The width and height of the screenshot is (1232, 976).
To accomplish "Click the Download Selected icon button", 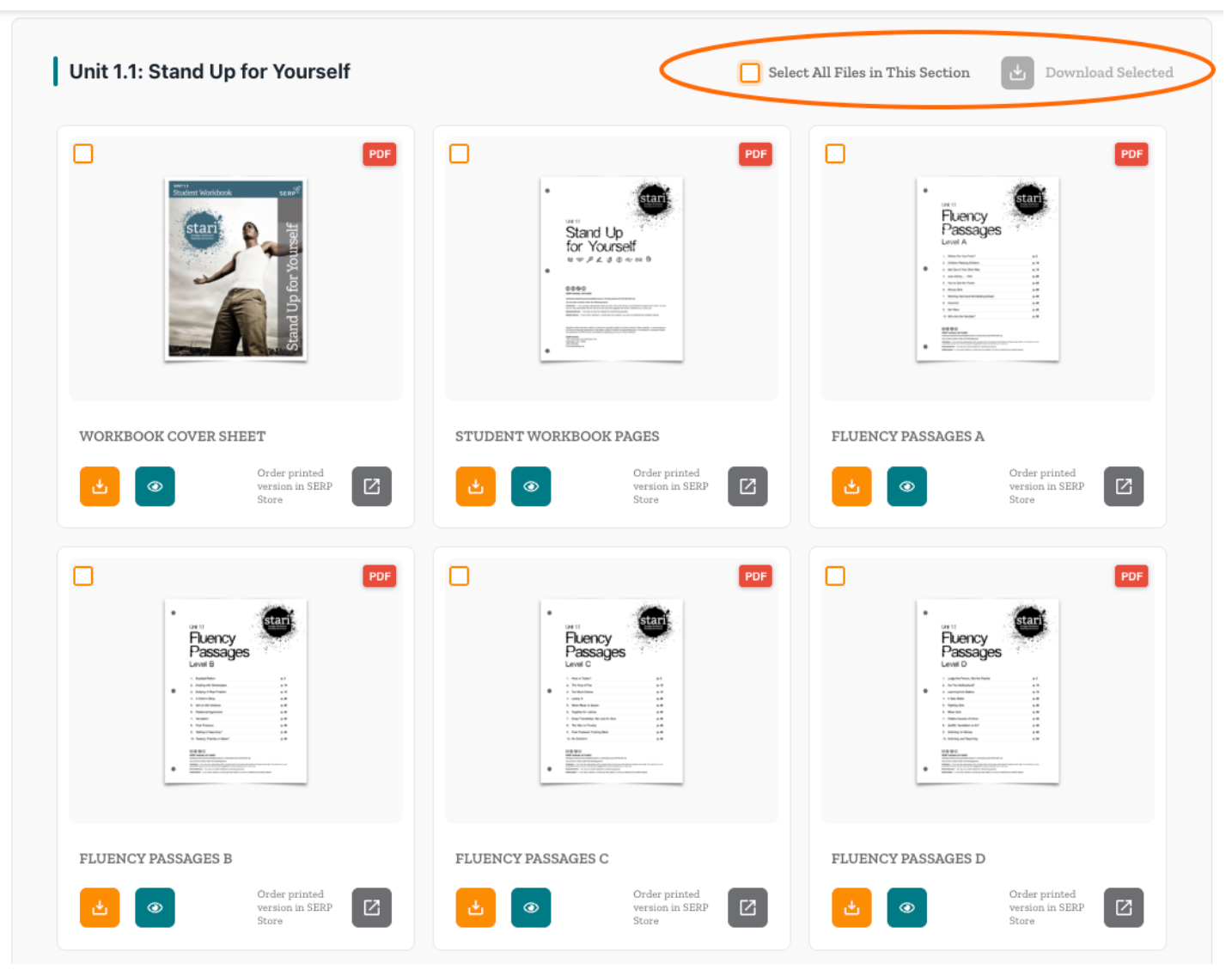I will click(1017, 73).
